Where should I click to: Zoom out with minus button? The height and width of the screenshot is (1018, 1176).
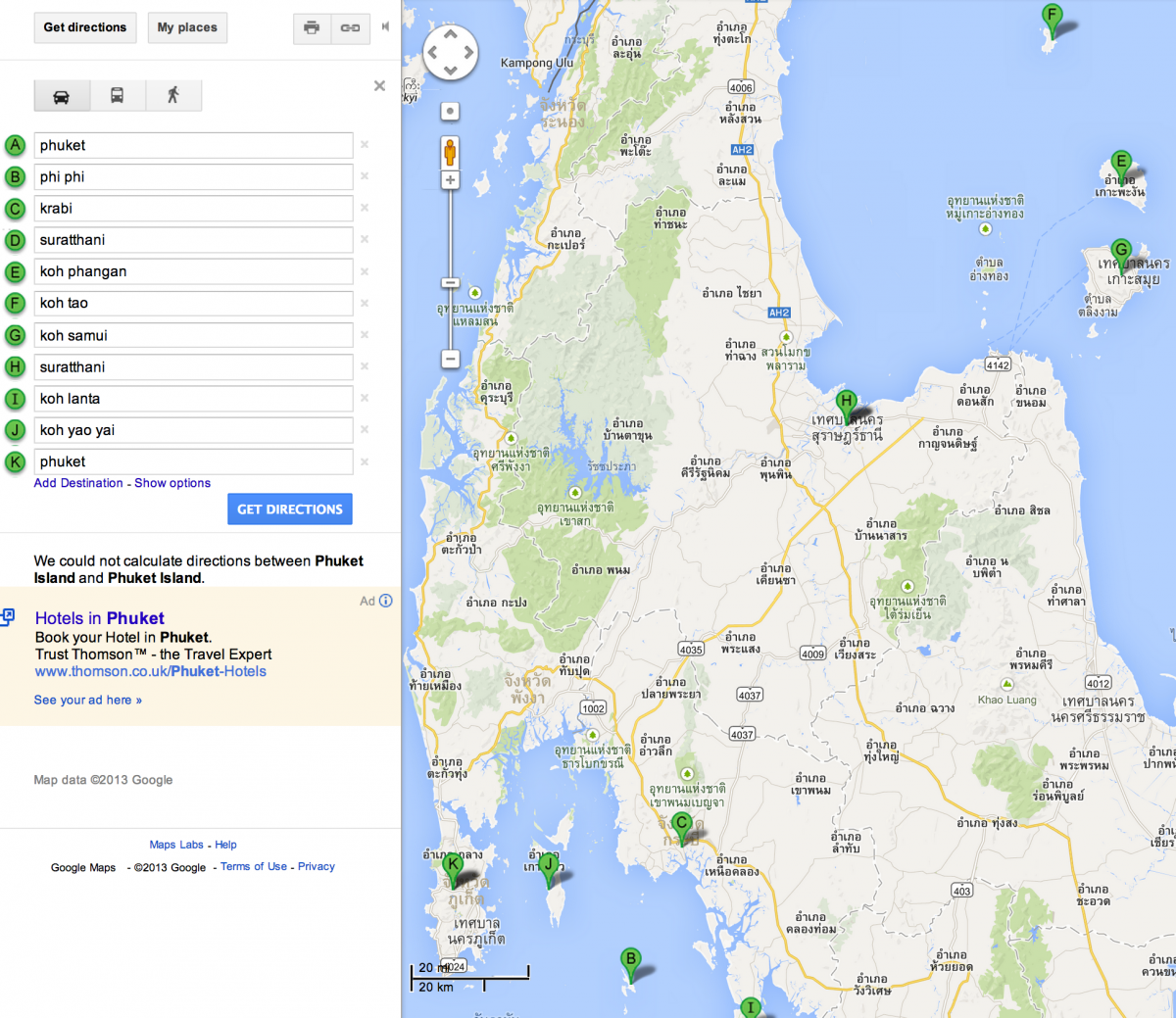[450, 359]
